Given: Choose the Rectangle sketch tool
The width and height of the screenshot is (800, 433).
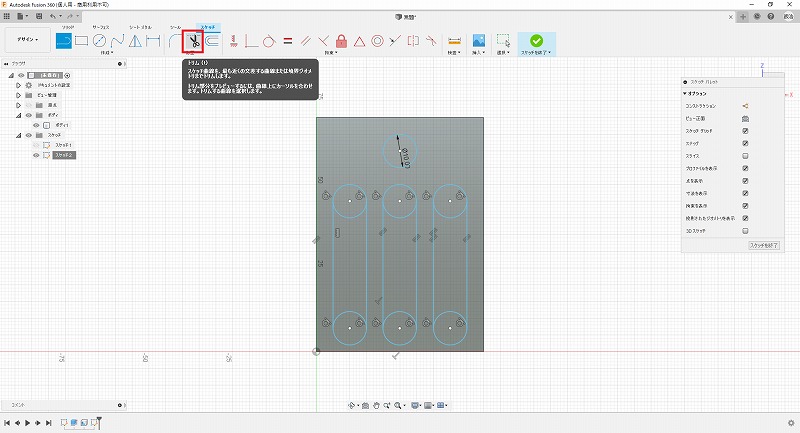Looking at the screenshot, I should [82, 41].
